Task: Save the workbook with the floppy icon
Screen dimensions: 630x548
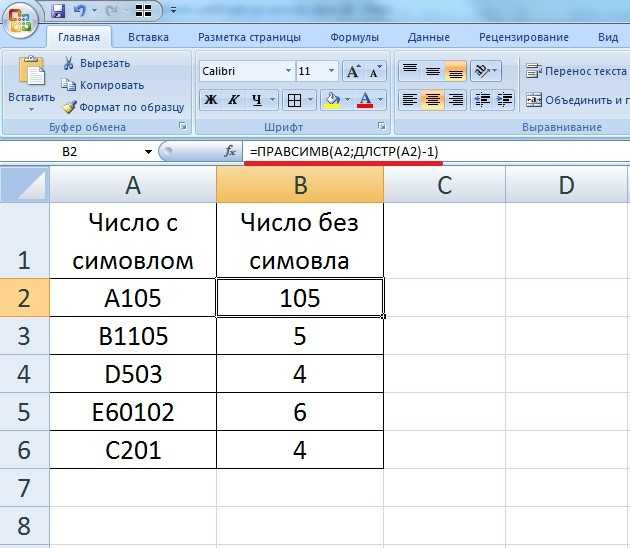Action: tap(58, 10)
